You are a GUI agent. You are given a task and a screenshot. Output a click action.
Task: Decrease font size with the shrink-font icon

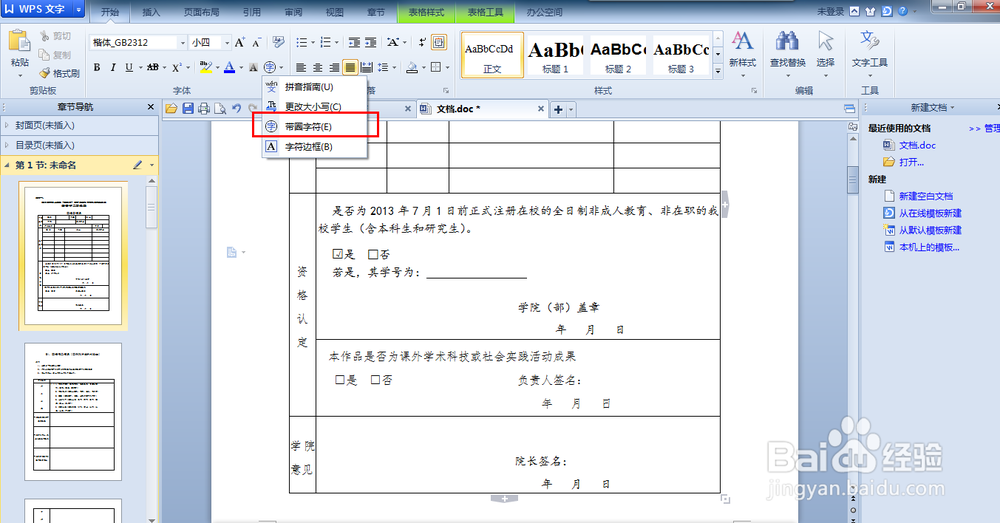click(x=256, y=42)
